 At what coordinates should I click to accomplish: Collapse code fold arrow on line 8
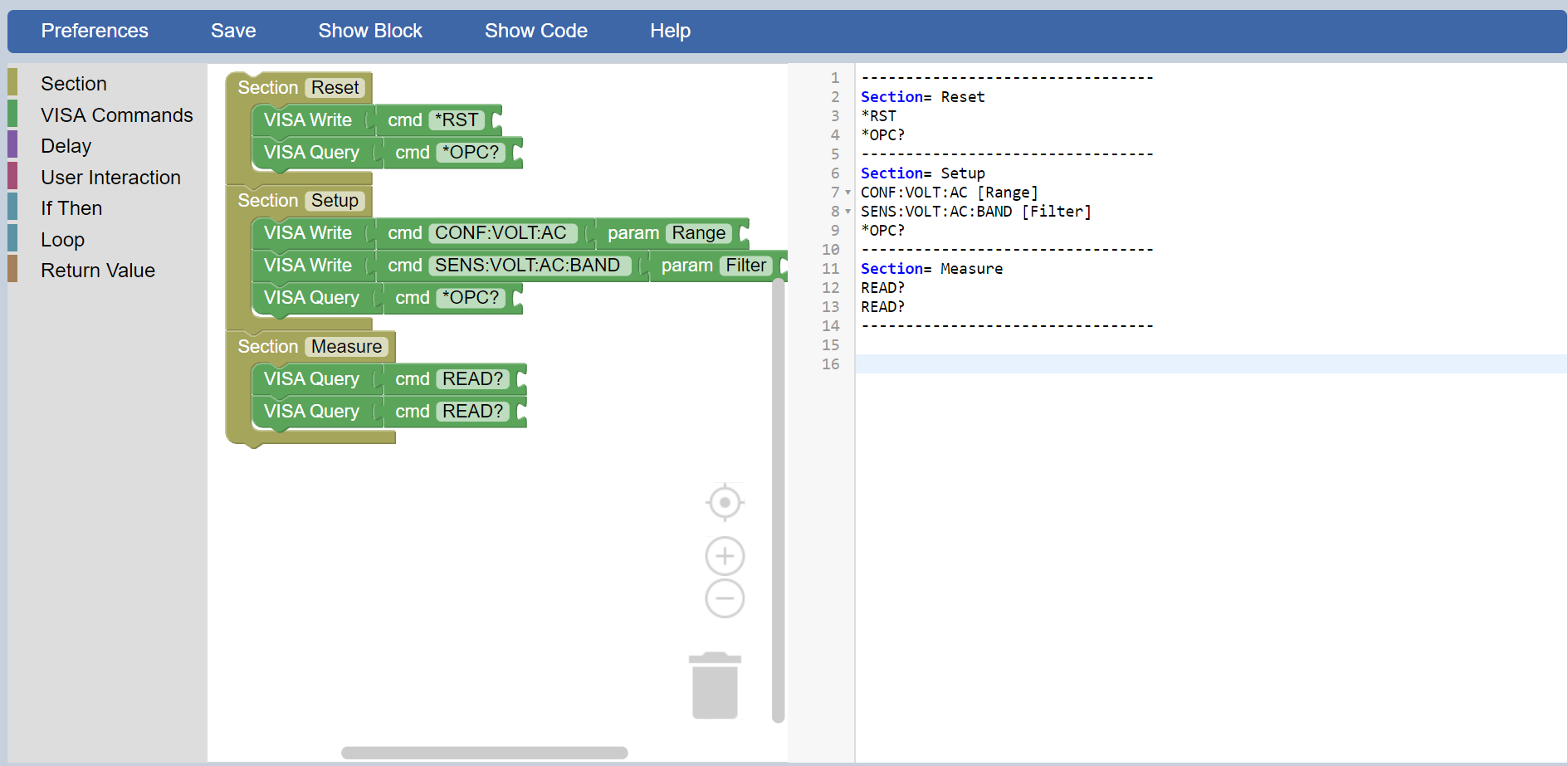(848, 212)
